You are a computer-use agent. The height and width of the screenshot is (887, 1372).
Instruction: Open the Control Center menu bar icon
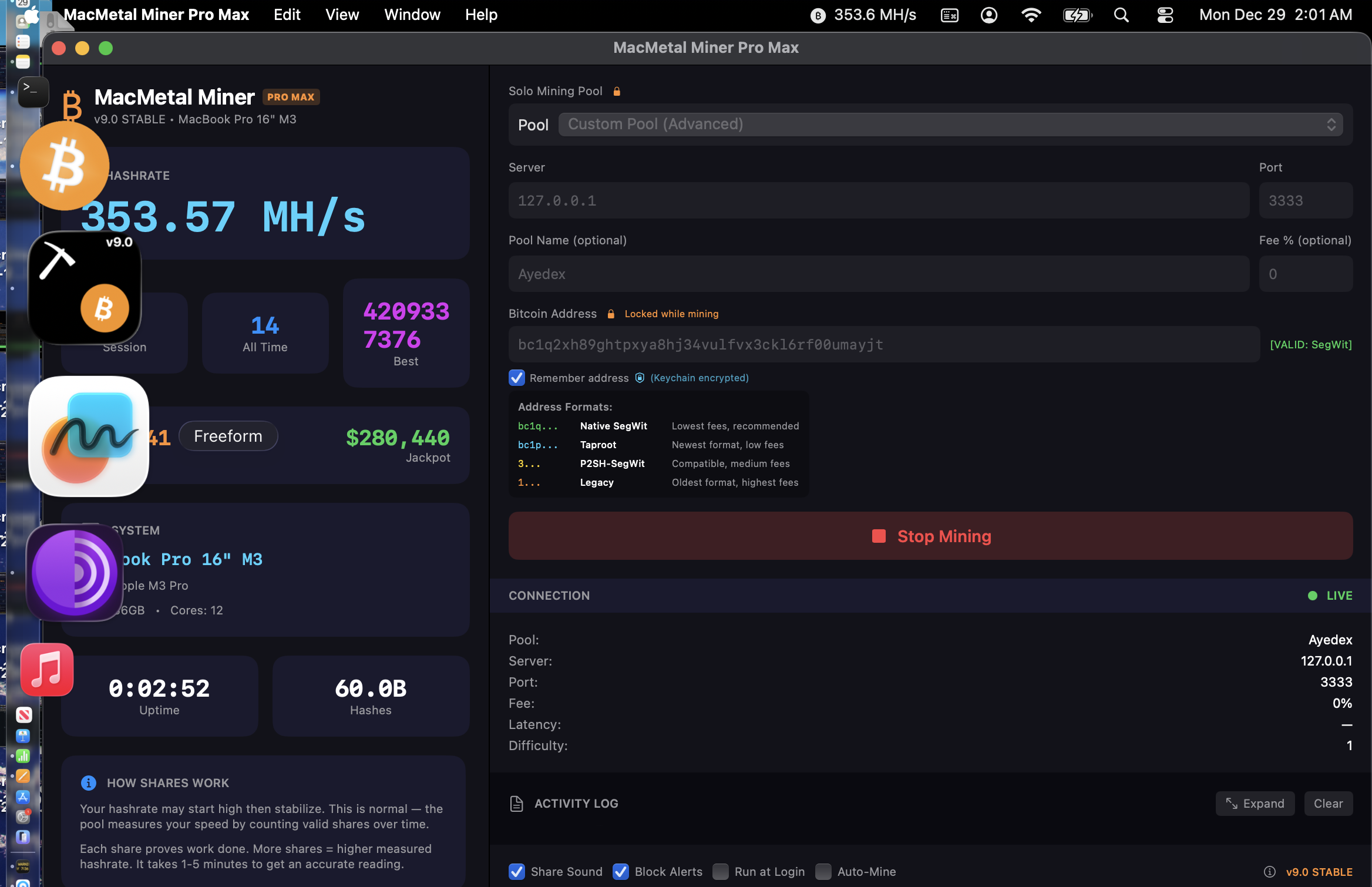[1165, 15]
